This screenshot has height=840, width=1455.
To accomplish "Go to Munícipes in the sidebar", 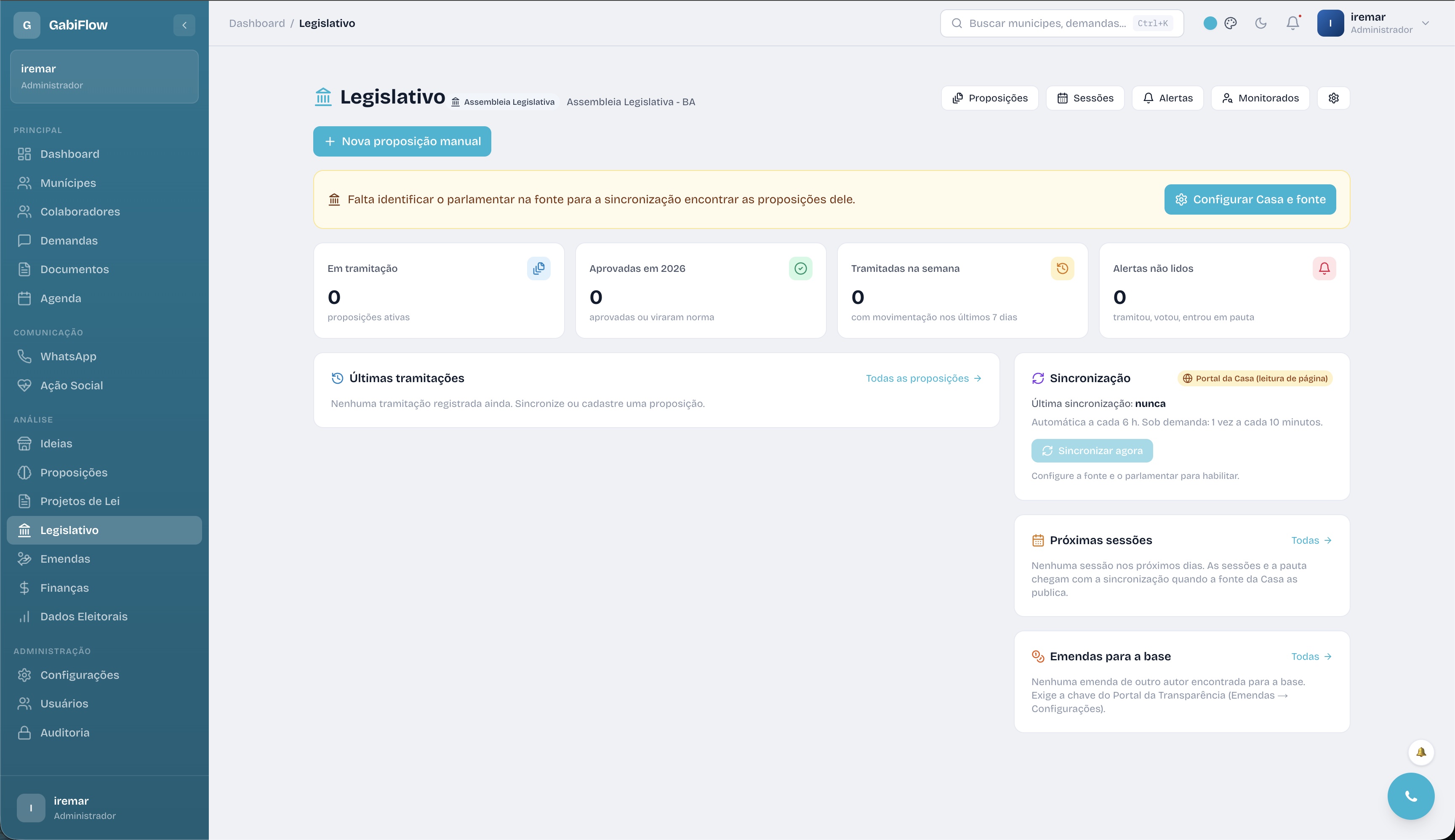I will [104, 183].
